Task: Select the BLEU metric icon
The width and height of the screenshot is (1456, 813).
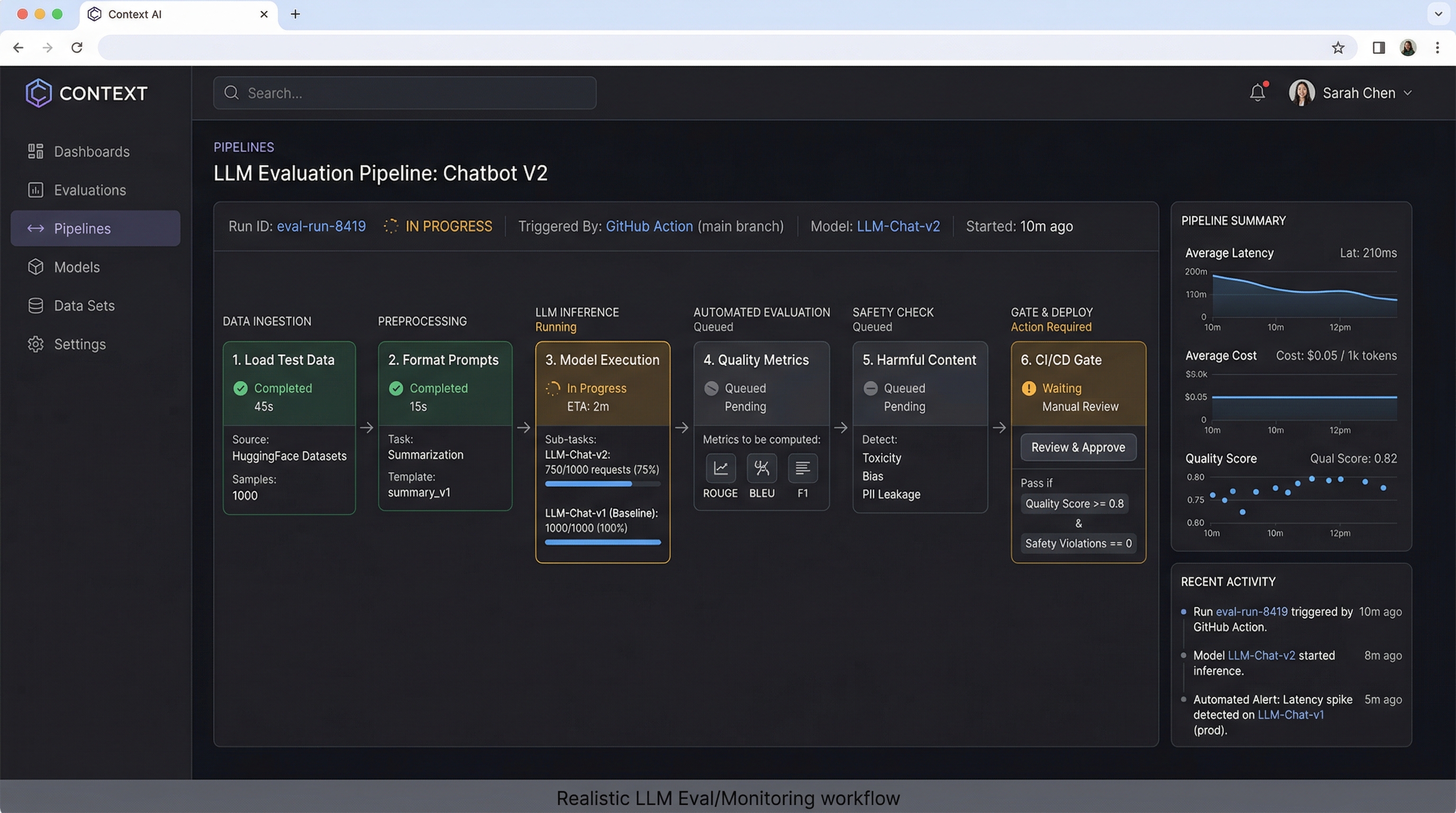Action: pyautogui.click(x=761, y=468)
